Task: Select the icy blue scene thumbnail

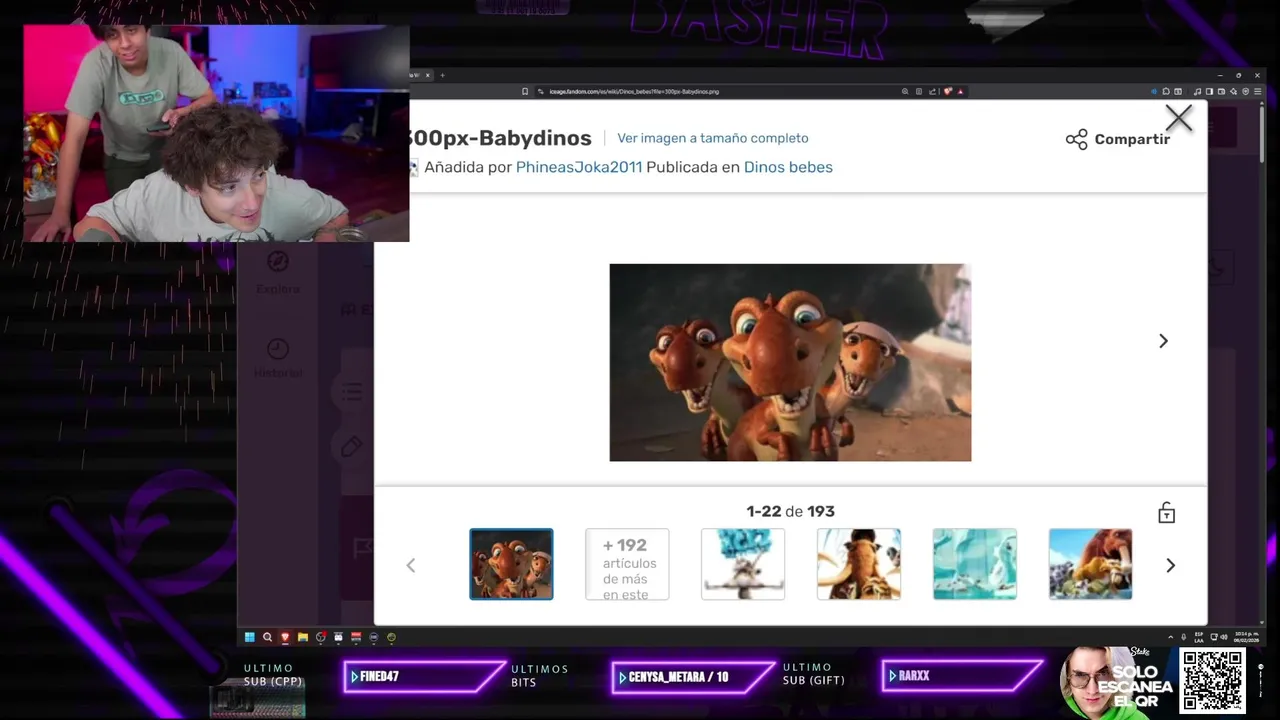Action: (x=975, y=564)
